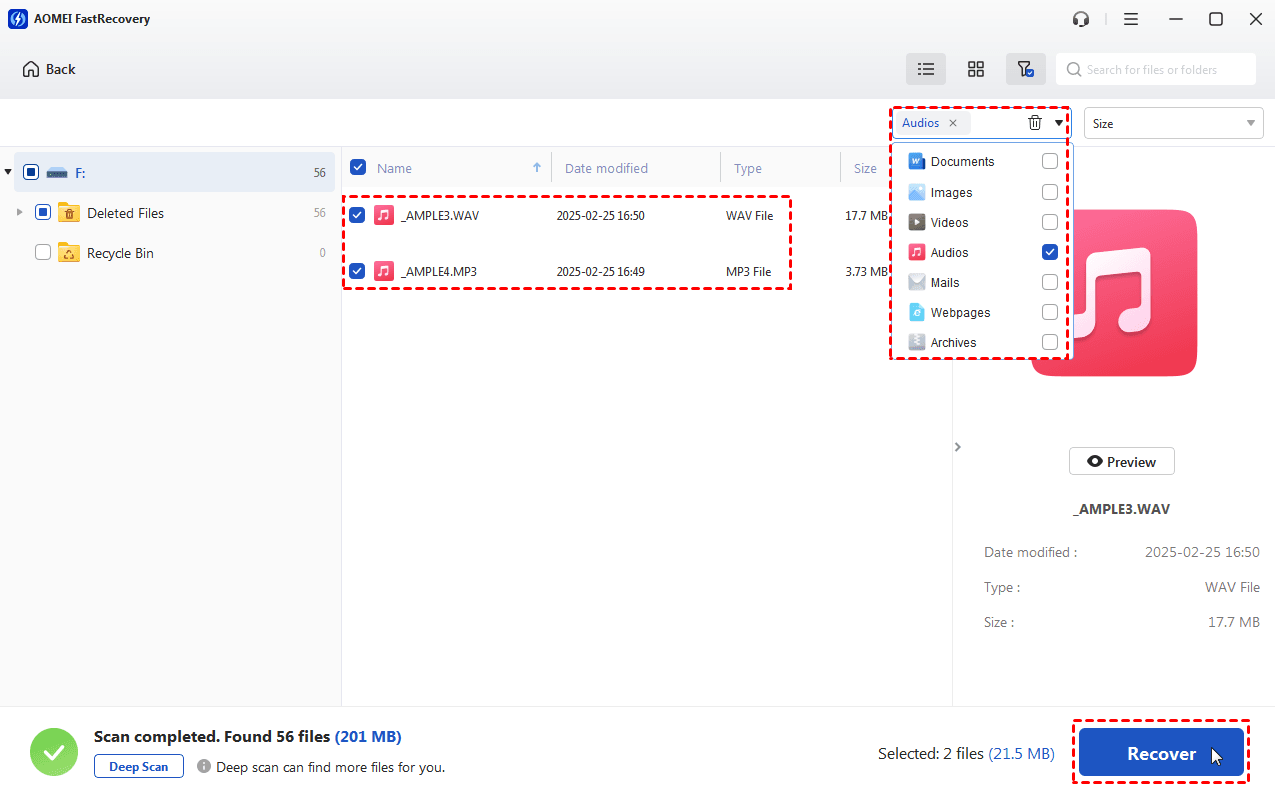Click the headset support icon

pos(1080,18)
